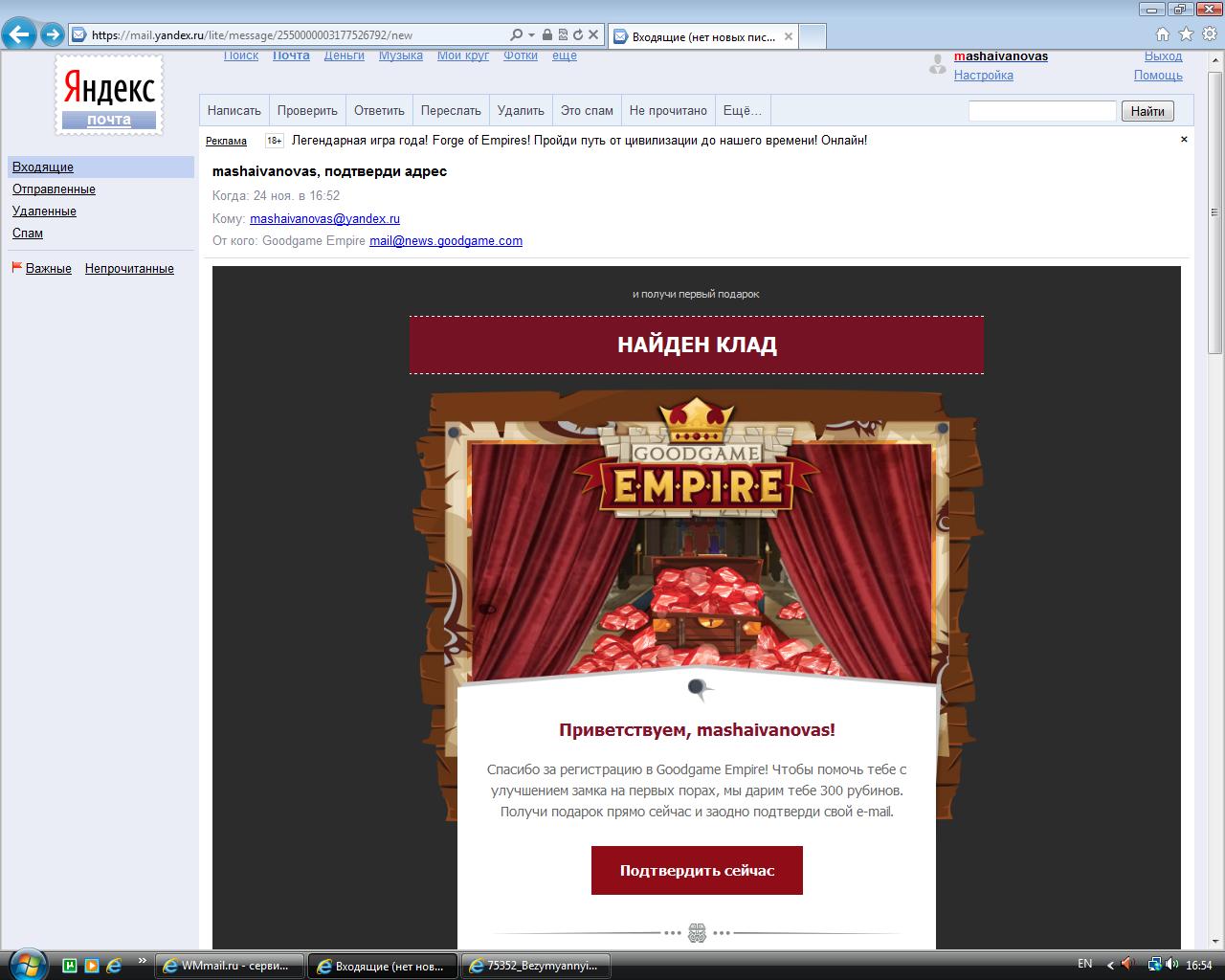The image size is (1225, 980).
Task: Switch to '75352_Bezymyannyi' taskbar window
Action: tap(536, 966)
